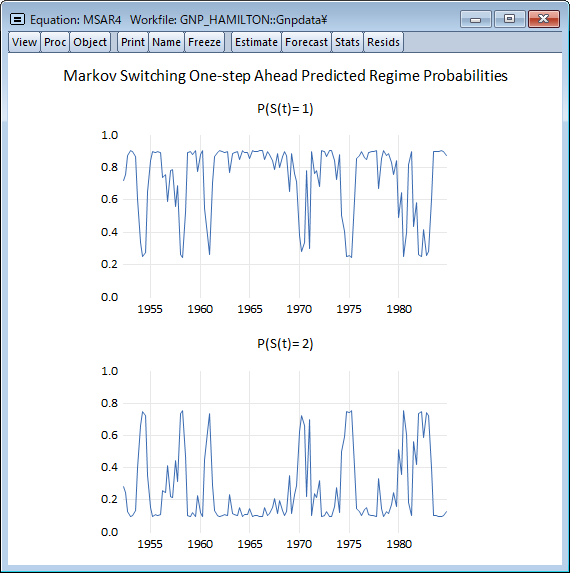
Task: Freeze the current graph view
Action: [204, 42]
